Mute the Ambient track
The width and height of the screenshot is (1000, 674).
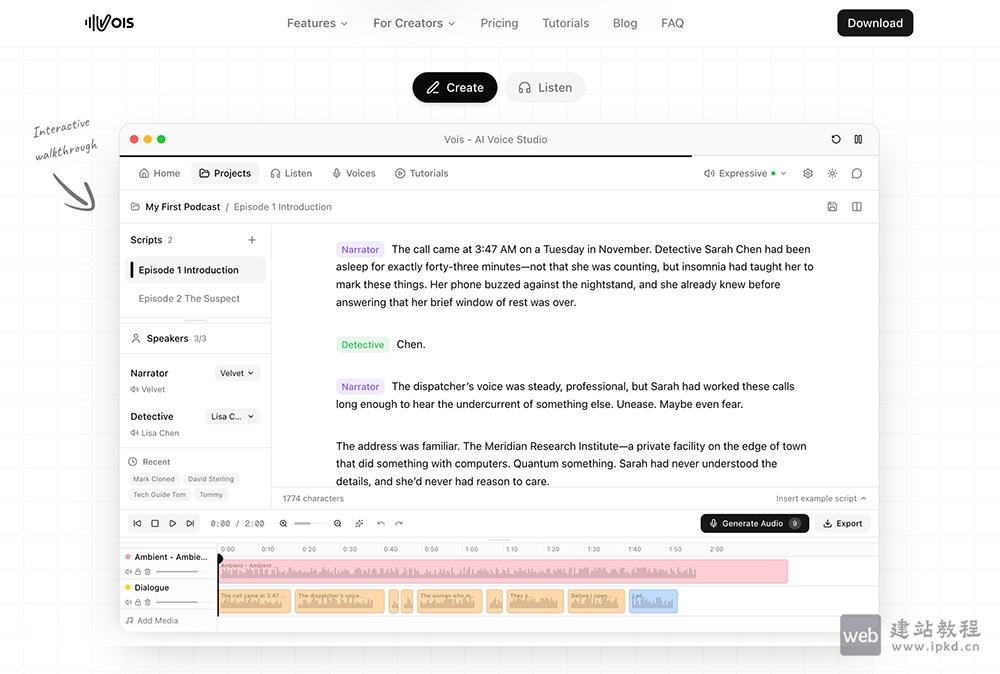(x=128, y=571)
